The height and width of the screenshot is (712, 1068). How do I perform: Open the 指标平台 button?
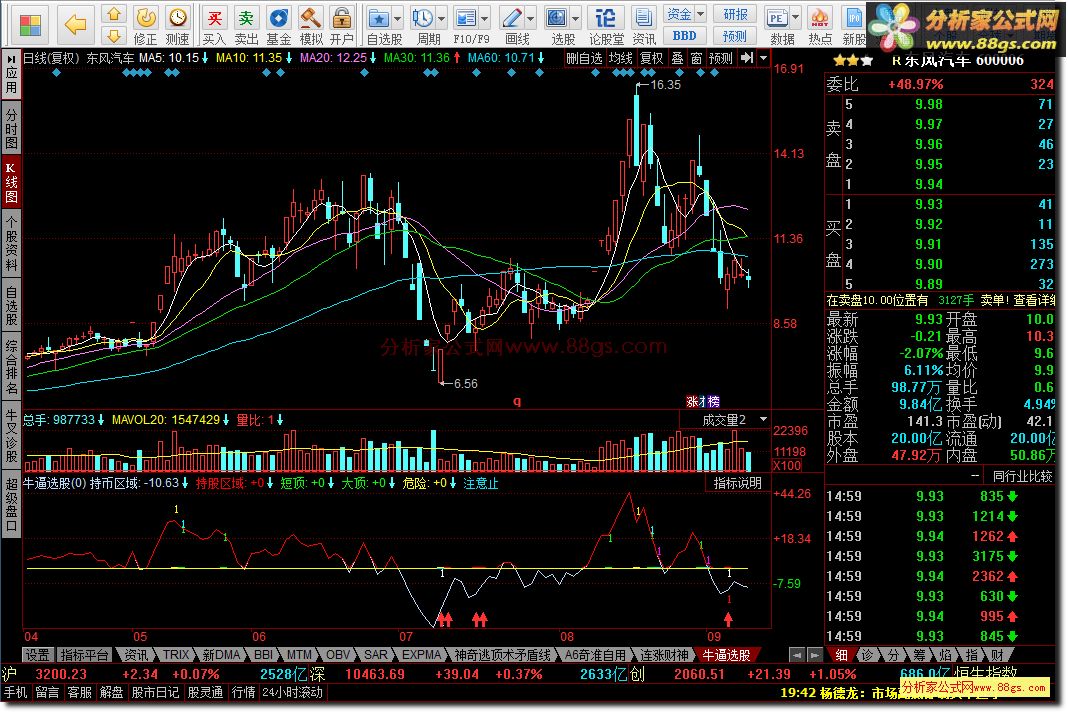tap(84, 655)
